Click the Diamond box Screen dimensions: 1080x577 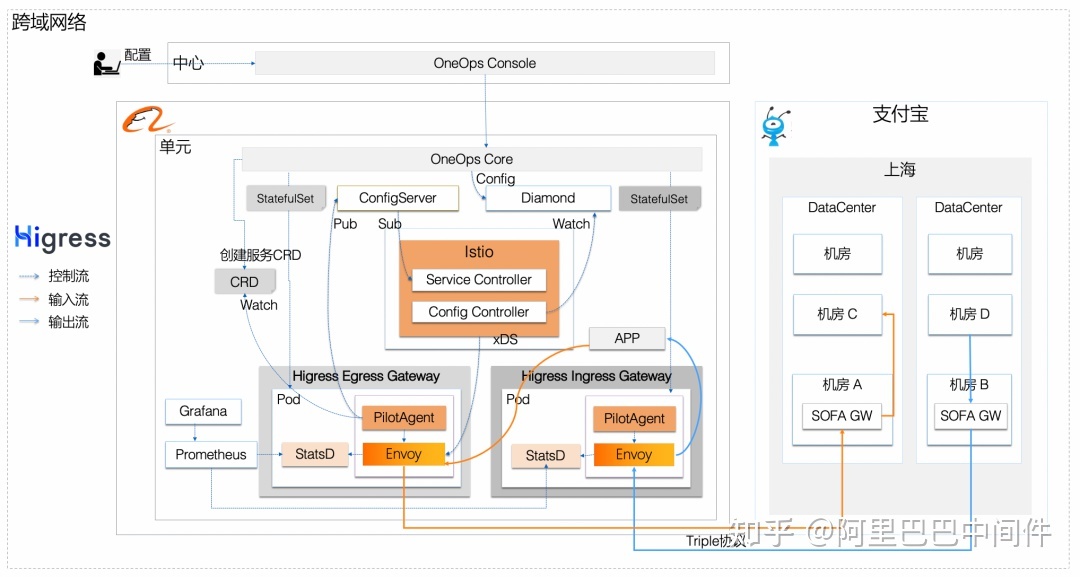coord(548,198)
